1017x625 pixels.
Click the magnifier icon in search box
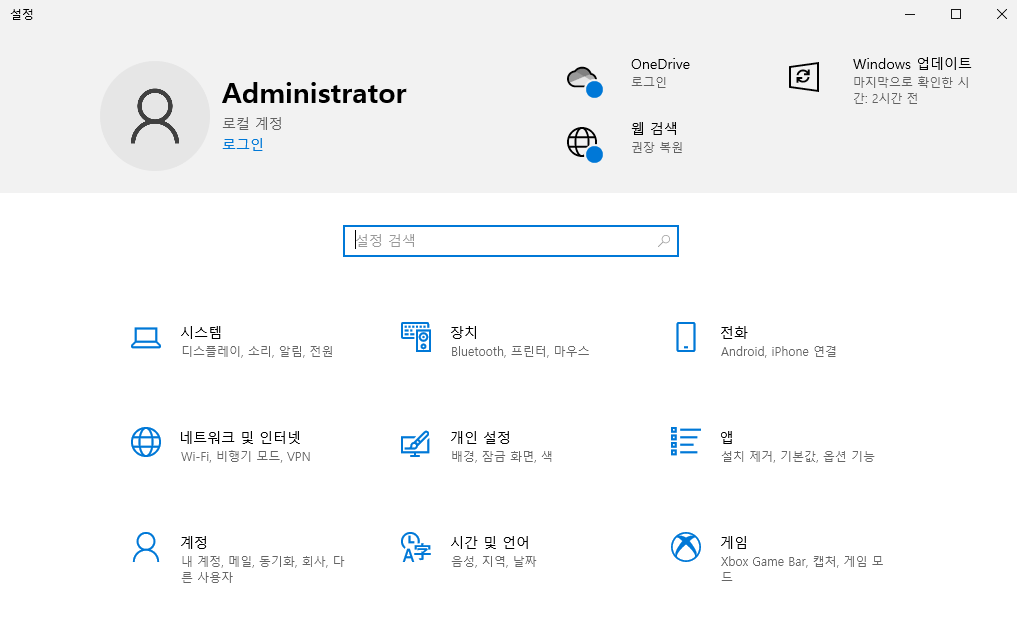pyautogui.click(x=664, y=241)
